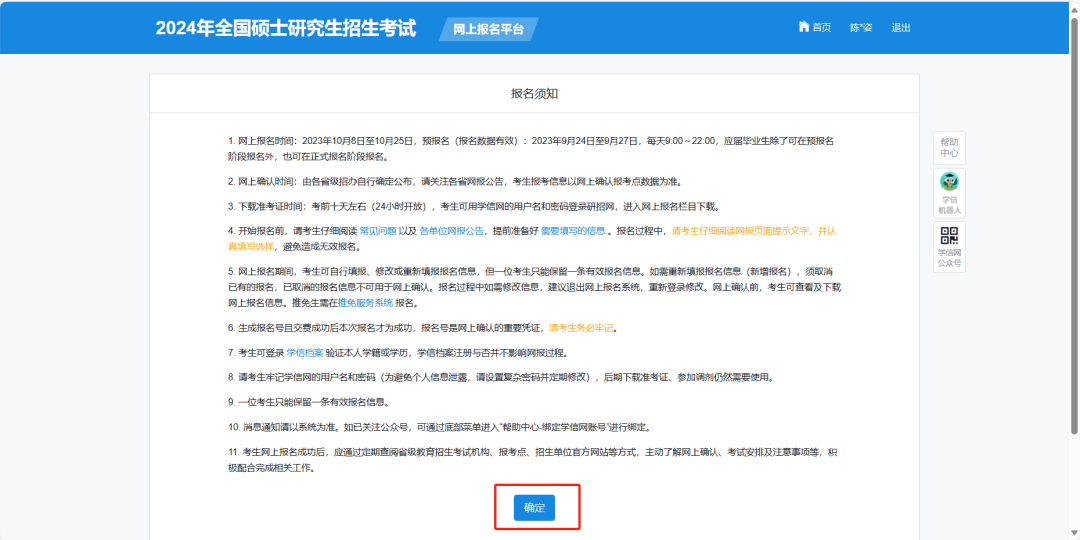This screenshot has height=540, width=1080.
Task: Click the 报名须知 panel heading
Action: pos(534,94)
